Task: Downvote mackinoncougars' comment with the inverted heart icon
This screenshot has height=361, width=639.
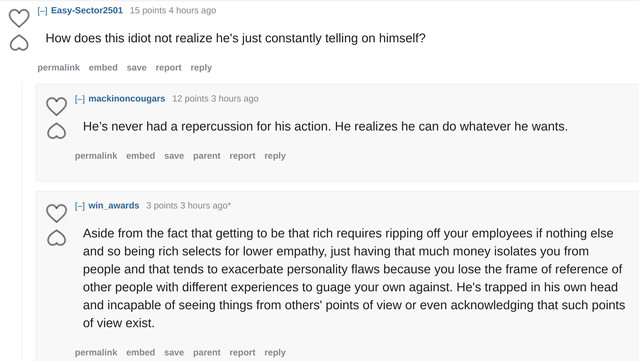Action: tap(56, 131)
